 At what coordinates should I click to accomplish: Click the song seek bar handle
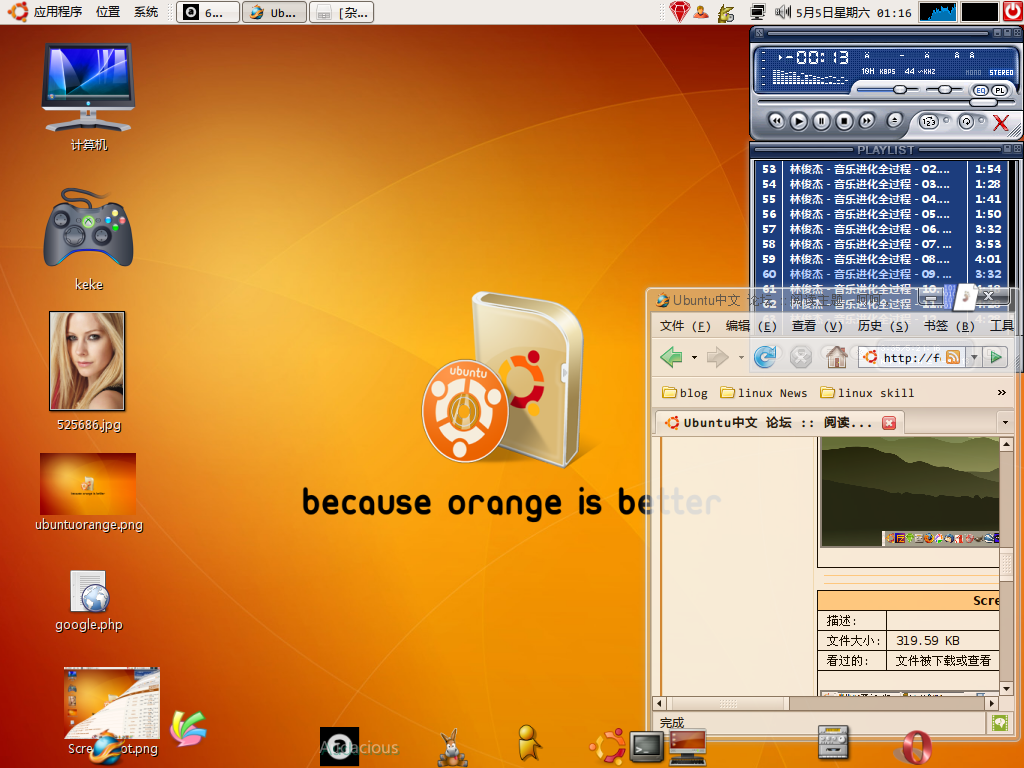[x=984, y=103]
